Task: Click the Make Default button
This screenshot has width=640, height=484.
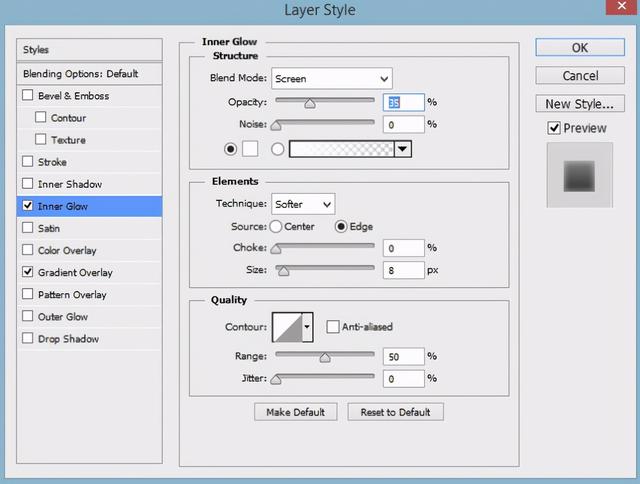Action: (x=296, y=412)
